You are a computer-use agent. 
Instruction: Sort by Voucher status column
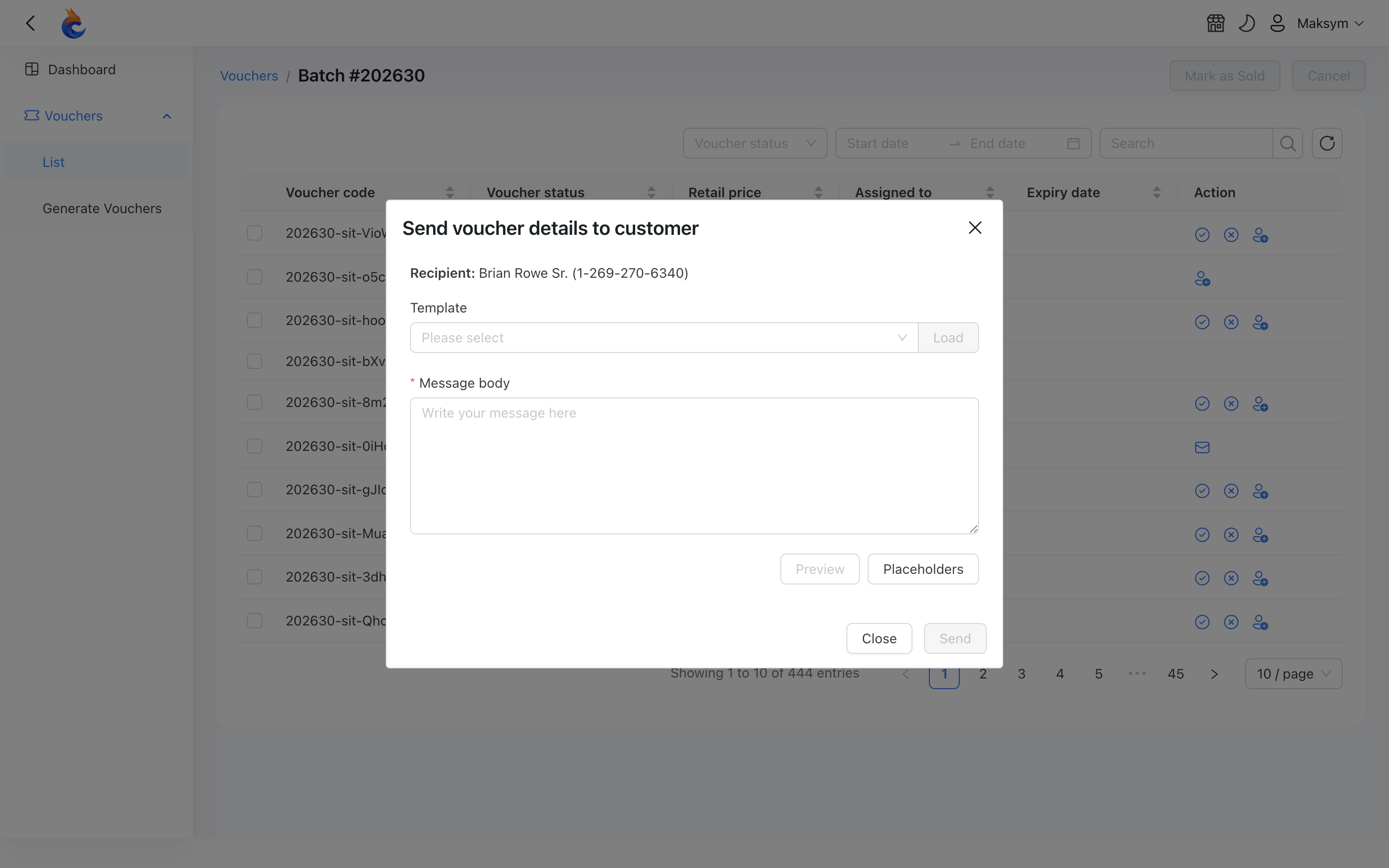click(652, 192)
